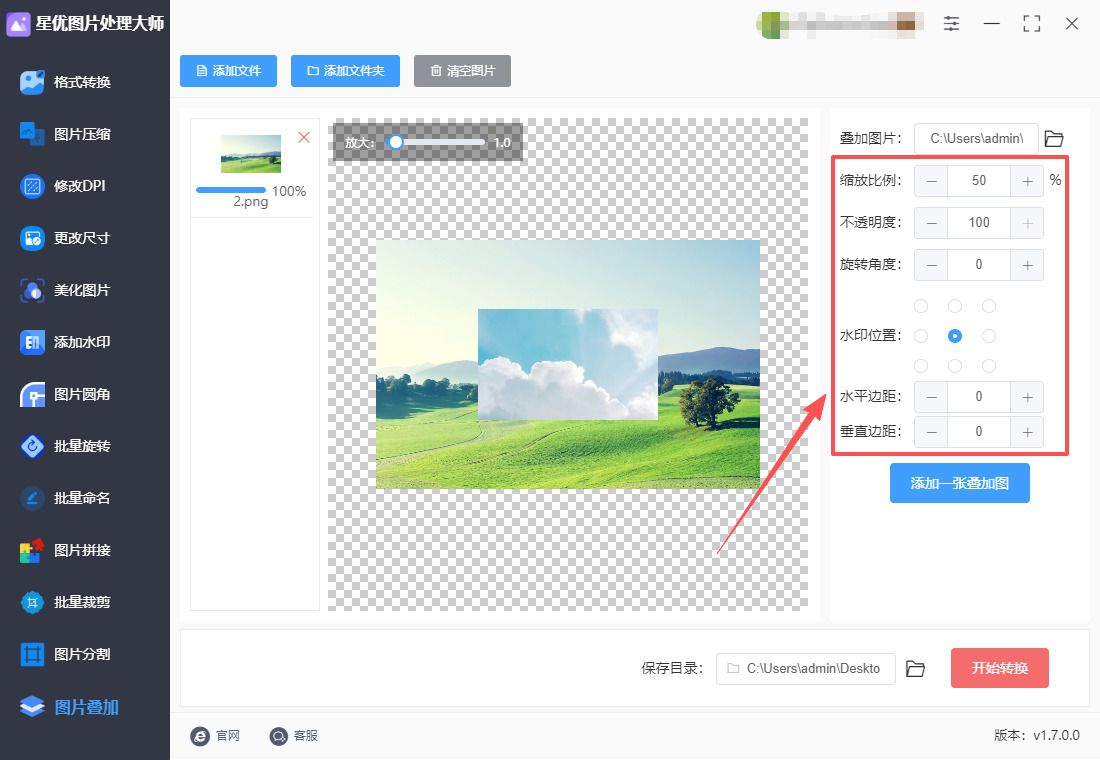Click the 清空图片 button
The image size is (1100, 760).
coord(462,71)
